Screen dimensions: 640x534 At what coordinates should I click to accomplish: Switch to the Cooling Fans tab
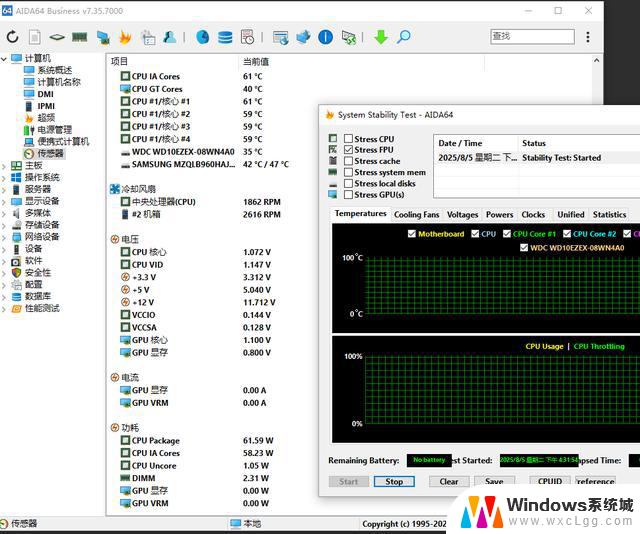click(x=416, y=214)
